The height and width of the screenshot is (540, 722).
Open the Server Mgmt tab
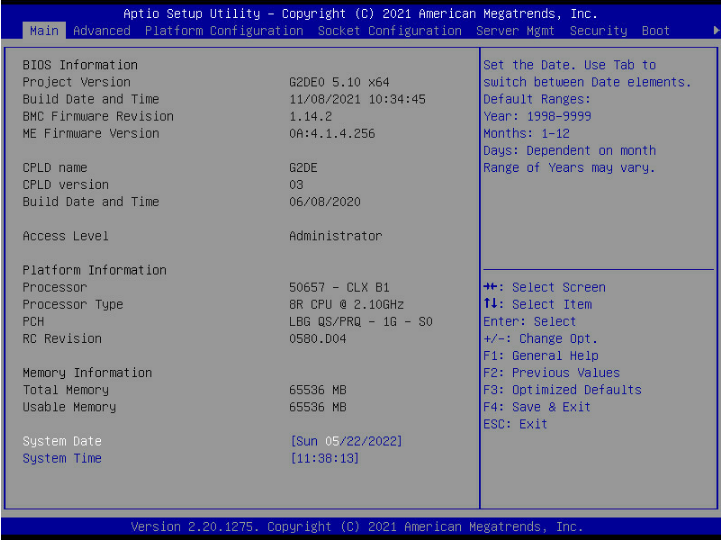point(515,31)
